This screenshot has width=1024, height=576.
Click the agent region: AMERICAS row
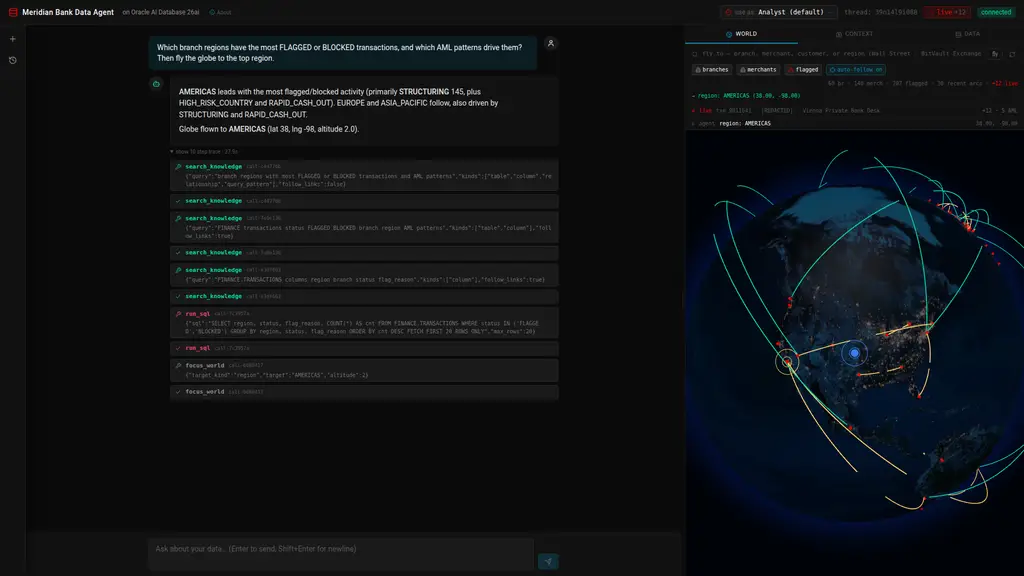coord(854,123)
